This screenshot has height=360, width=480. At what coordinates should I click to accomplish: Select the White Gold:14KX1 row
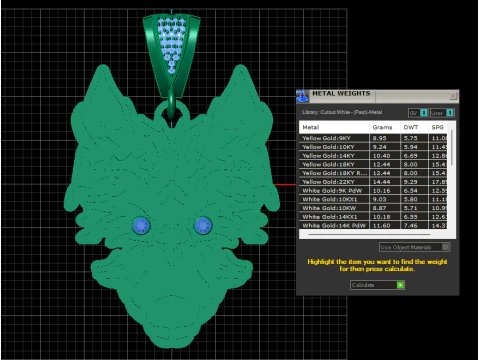(373, 217)
